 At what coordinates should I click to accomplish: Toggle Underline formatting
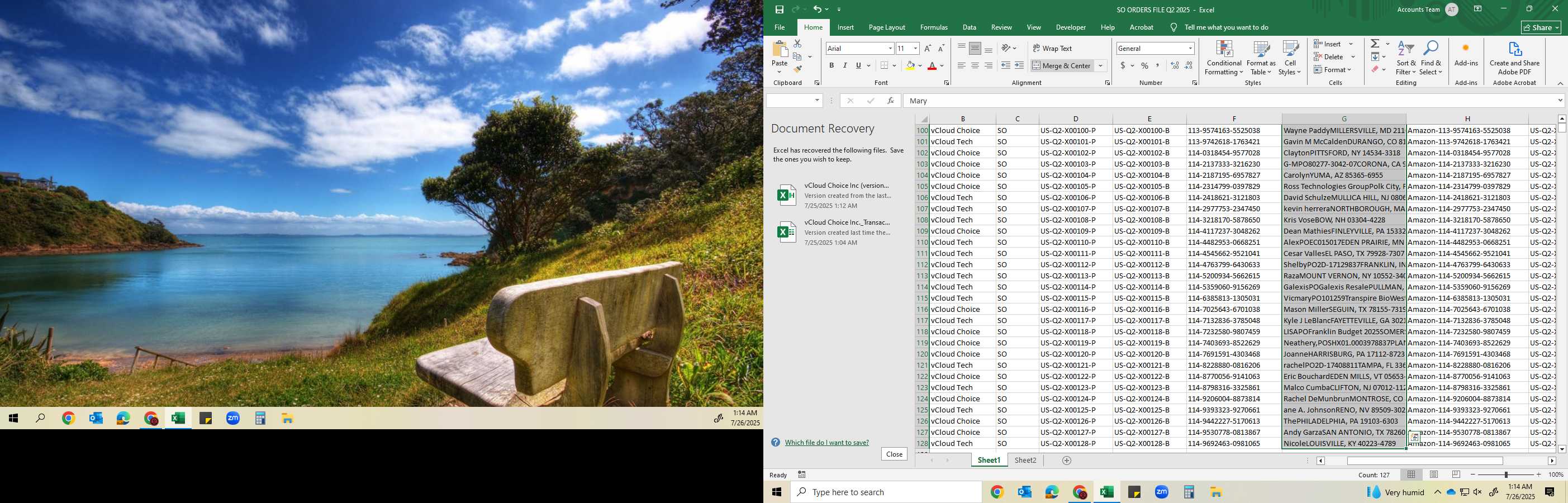(x=858, y=65)
